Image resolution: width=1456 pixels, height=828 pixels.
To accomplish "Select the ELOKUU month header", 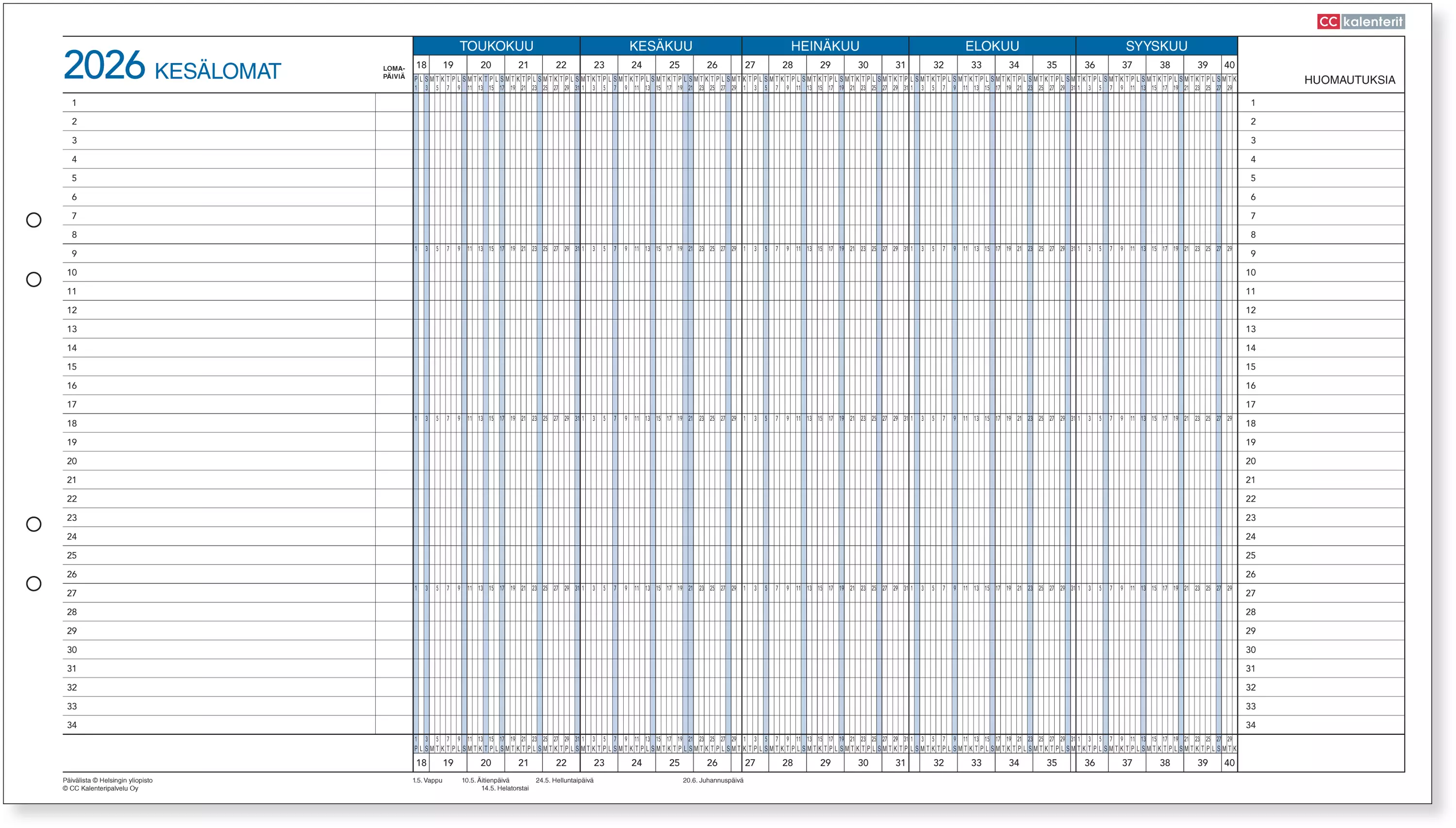I will tap(992, 46).
